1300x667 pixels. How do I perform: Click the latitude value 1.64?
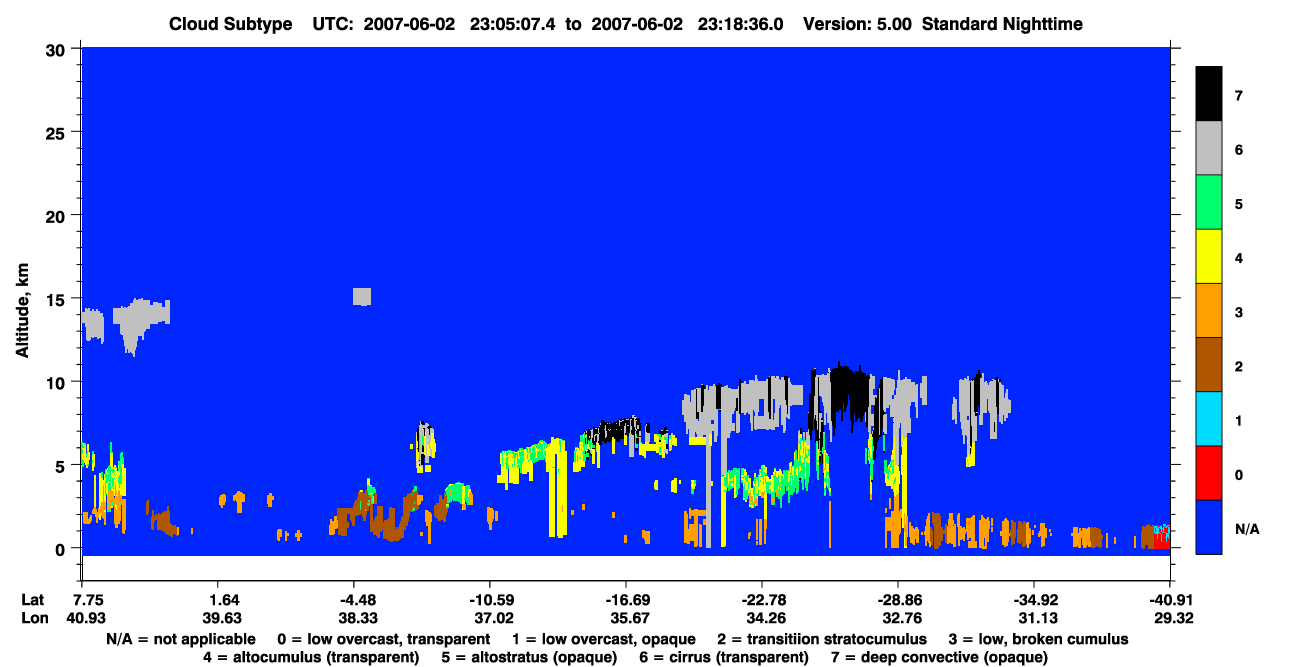point(218,600)
